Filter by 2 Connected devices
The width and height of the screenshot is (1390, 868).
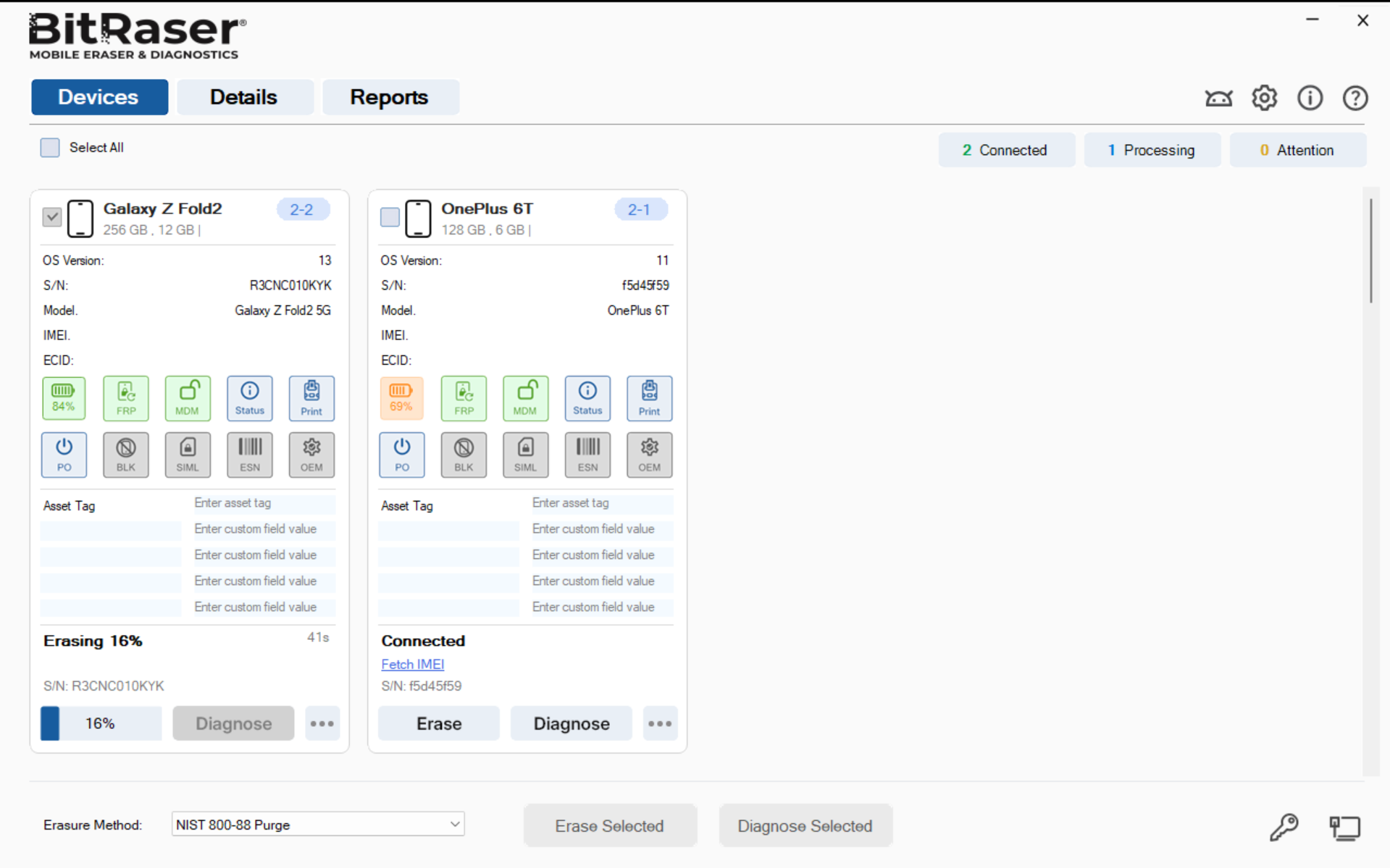[1006, 150]
